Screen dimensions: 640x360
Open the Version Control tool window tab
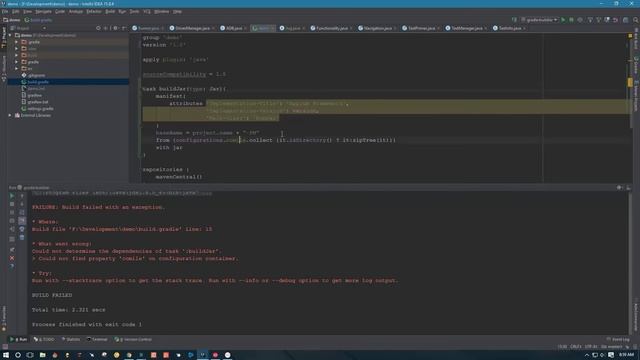tap(133, 339)
